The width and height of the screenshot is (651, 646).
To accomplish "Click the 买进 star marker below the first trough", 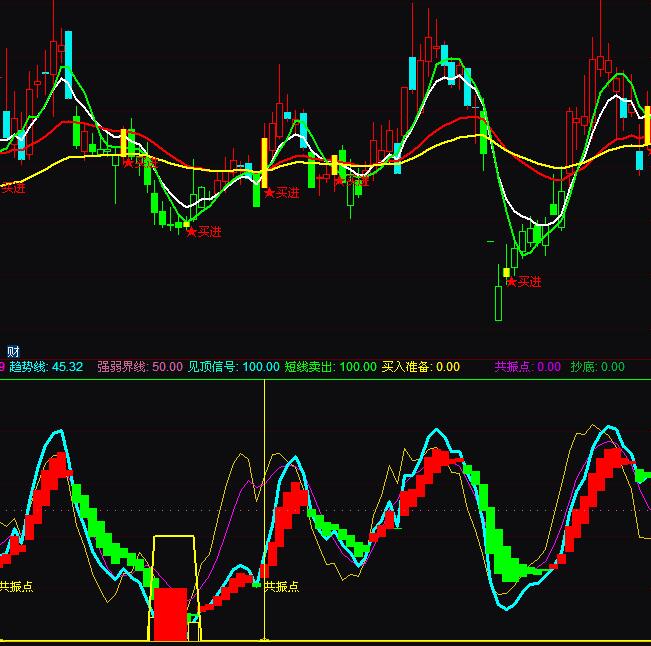I will click(x=203, y=232).
